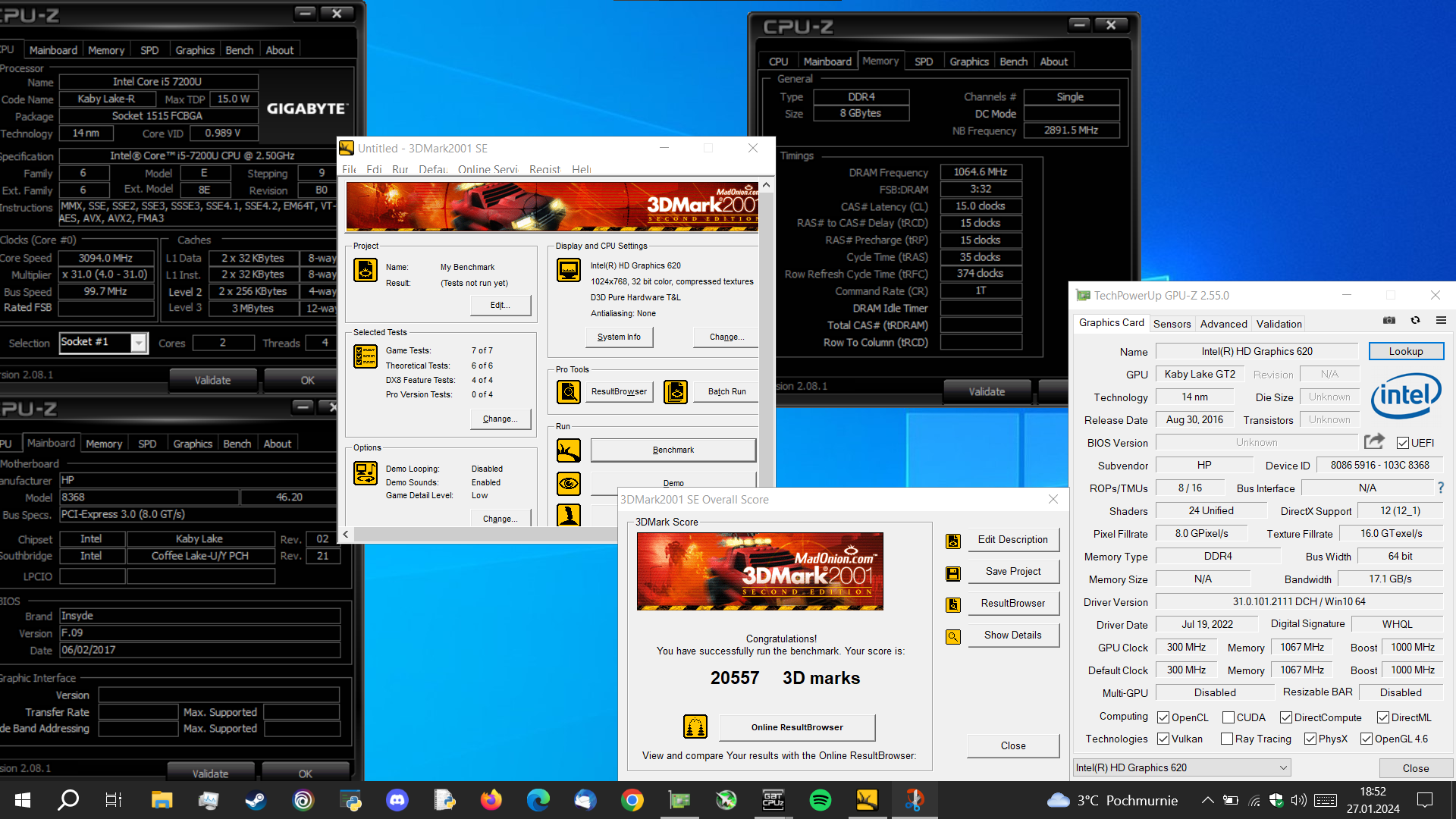Click the Edit Description icon in score dialog
Image resolution: width=1456 pixels, height=819 pixels.
(x=953, y=541)
